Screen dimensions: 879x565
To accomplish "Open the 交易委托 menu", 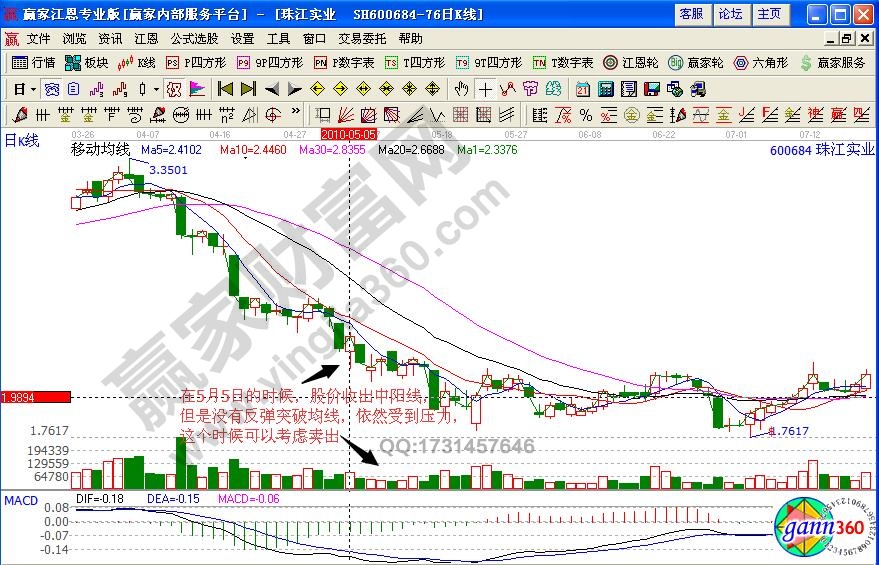I will (x=361, y=38).
